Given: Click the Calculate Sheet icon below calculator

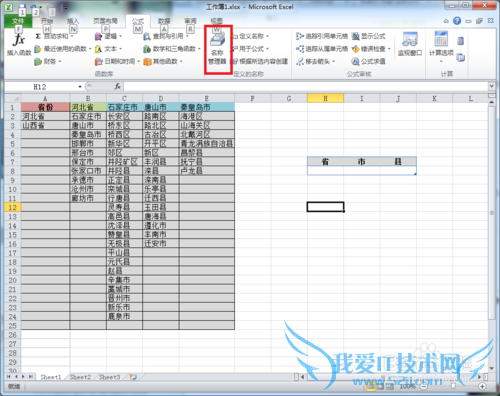Looking at the screenshot, I should pyautogui.click(x=461, y=58).
